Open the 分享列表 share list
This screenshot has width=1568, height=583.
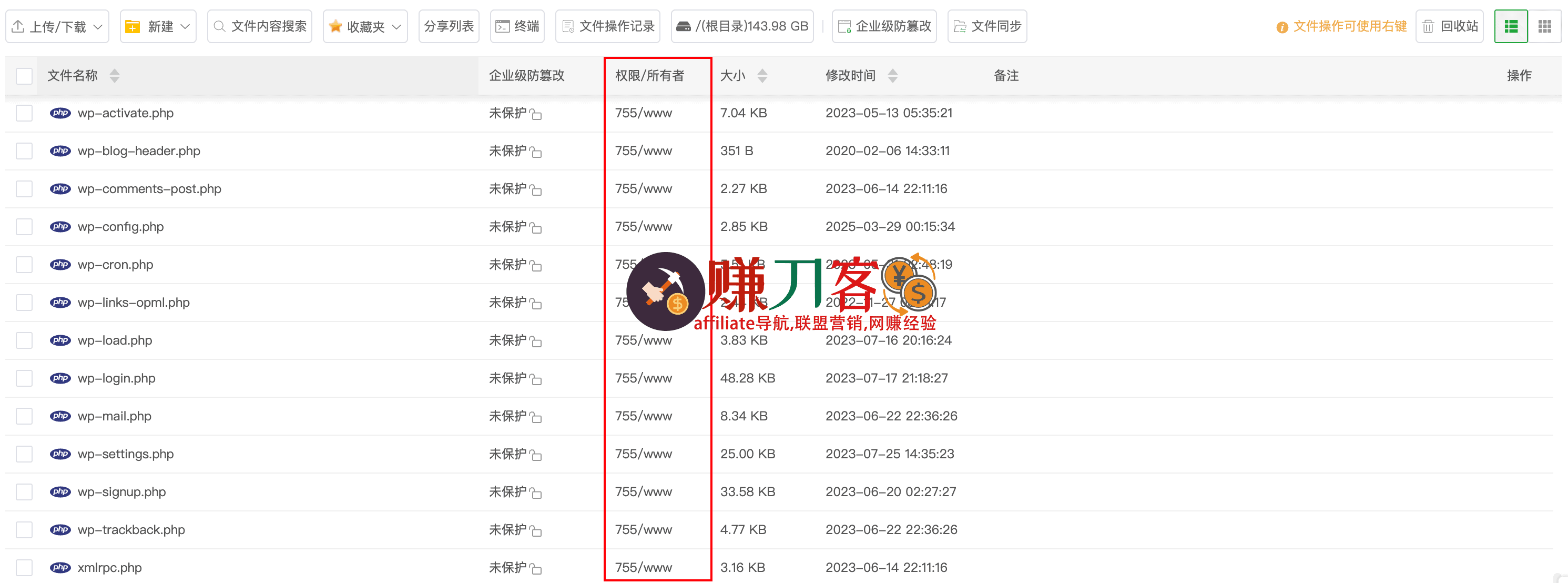click(449, 26)
